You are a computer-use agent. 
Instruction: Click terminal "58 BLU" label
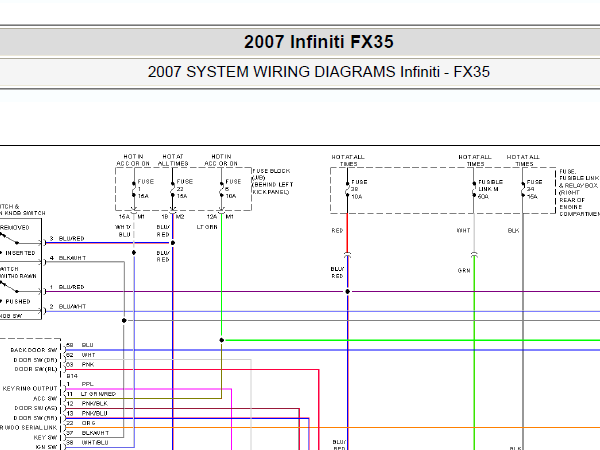tap(80, 345)
